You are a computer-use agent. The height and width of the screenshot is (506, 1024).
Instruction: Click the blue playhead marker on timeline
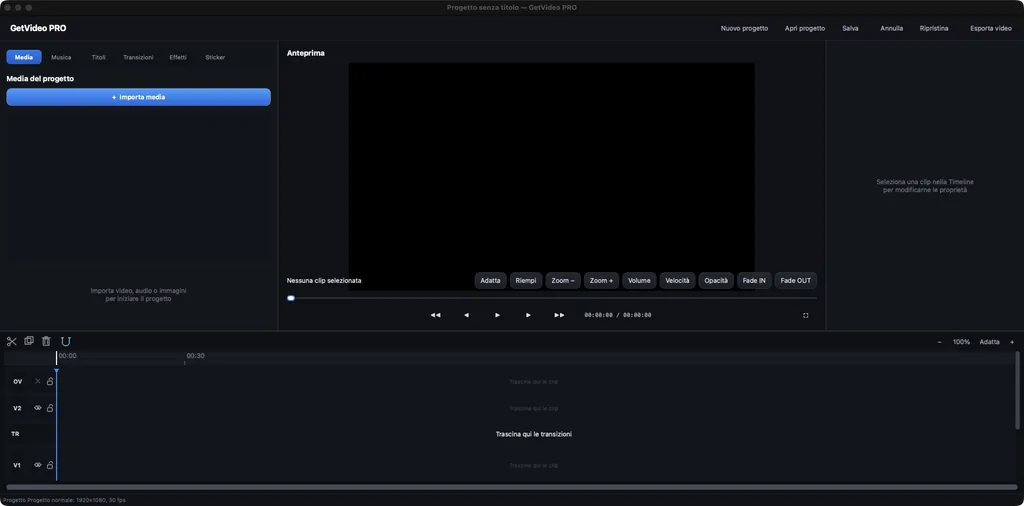(56, 372)
